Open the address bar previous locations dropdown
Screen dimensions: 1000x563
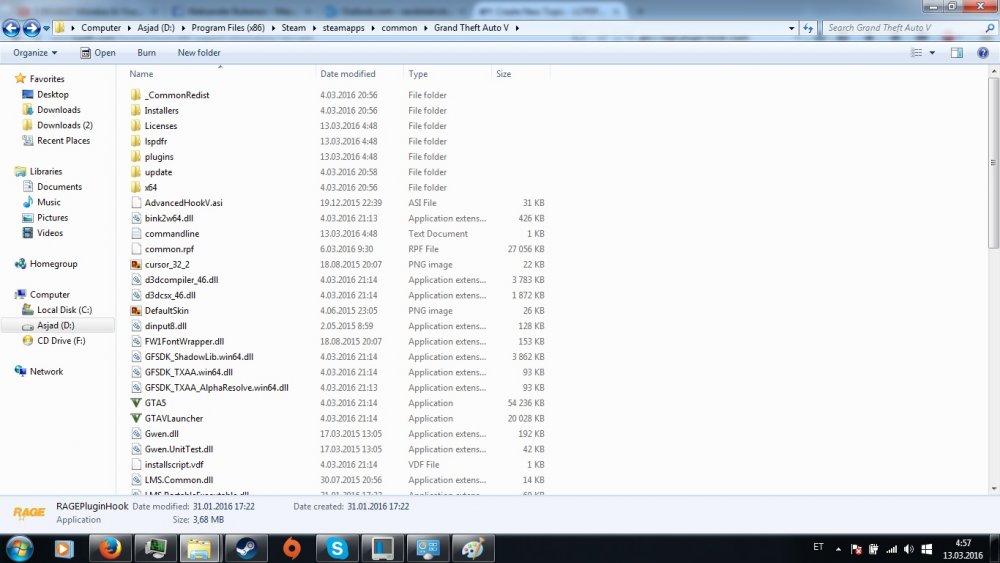point(791,28)
